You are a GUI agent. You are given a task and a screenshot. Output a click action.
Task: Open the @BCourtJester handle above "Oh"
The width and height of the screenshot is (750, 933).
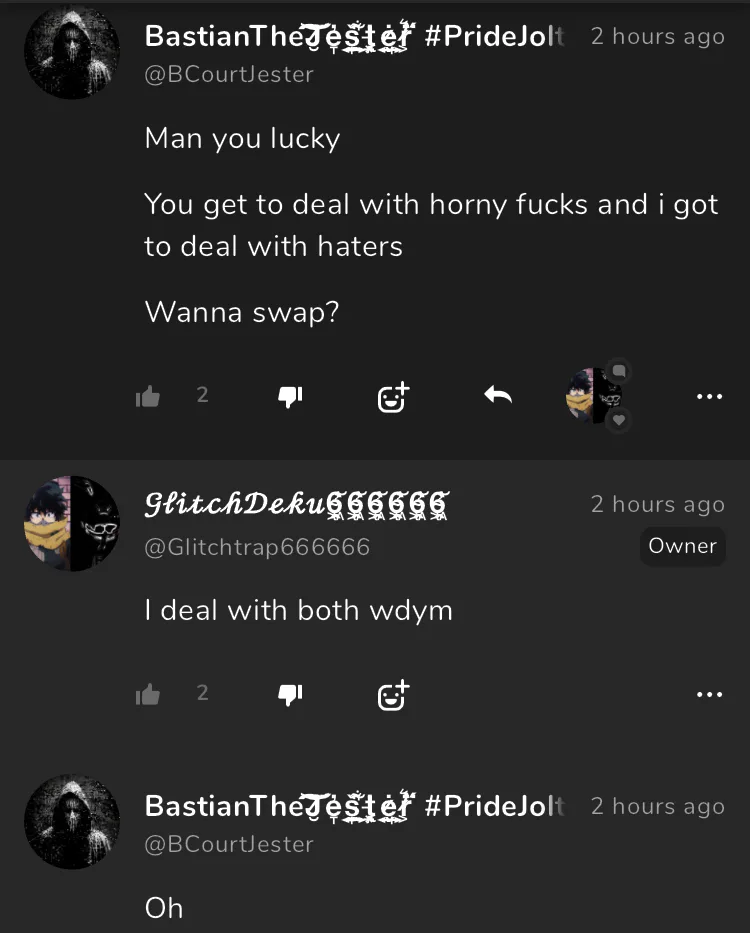[229, 844]
